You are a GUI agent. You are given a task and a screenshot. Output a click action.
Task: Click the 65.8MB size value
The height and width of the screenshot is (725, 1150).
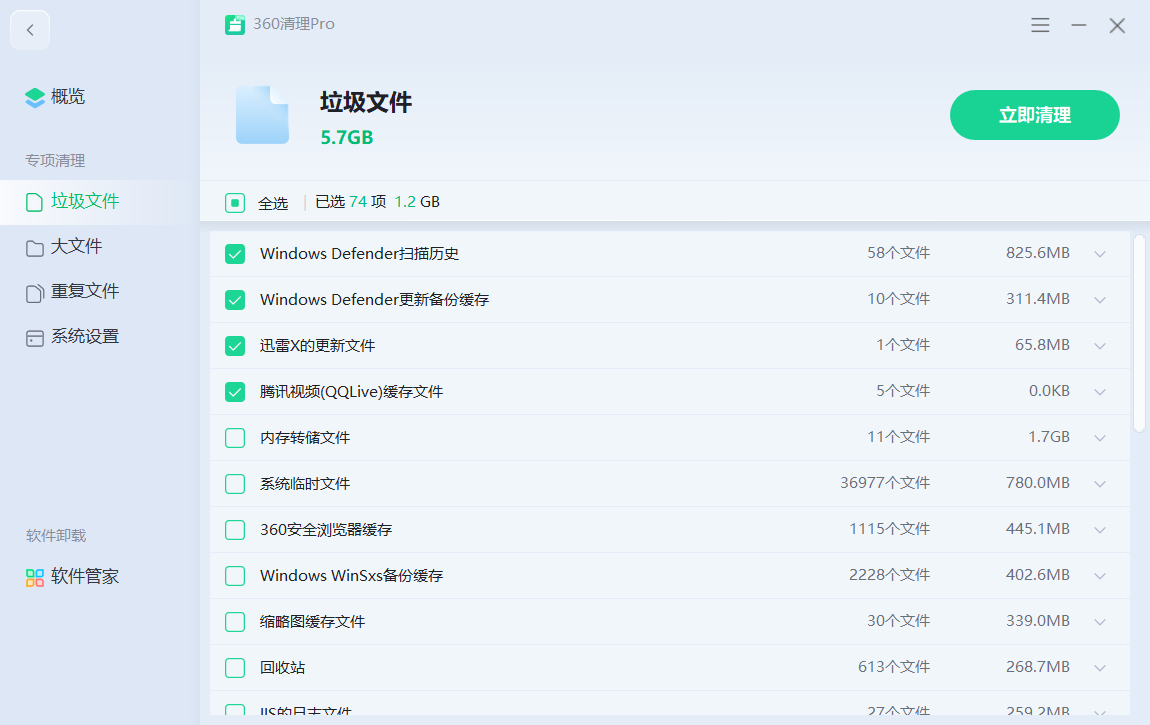coord(1042,345)
